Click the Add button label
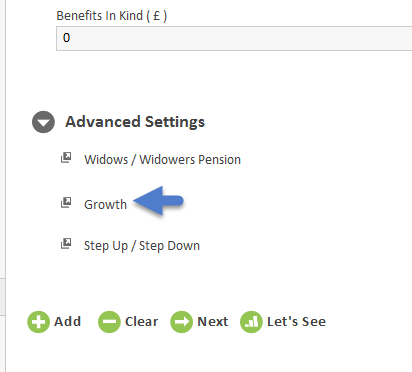Image resolution: width=412 pixels, height=372 pixels. [x=68, y=322]
